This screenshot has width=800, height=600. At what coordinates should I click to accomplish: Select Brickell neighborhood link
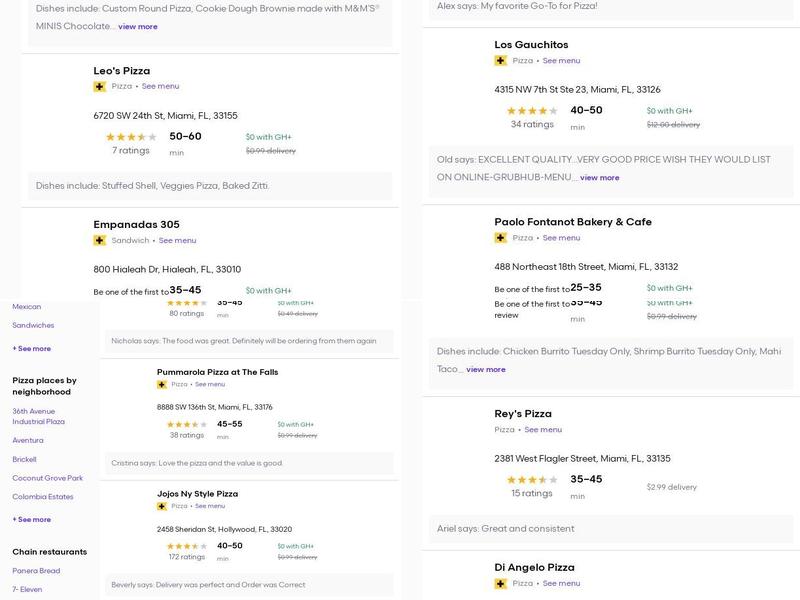[x=24, y=460]
